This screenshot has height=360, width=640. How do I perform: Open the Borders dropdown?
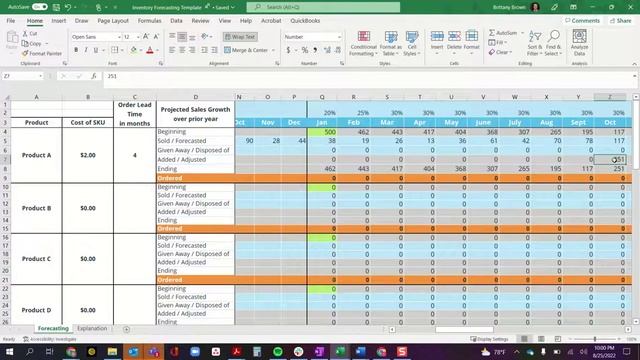tap(122, 50)
